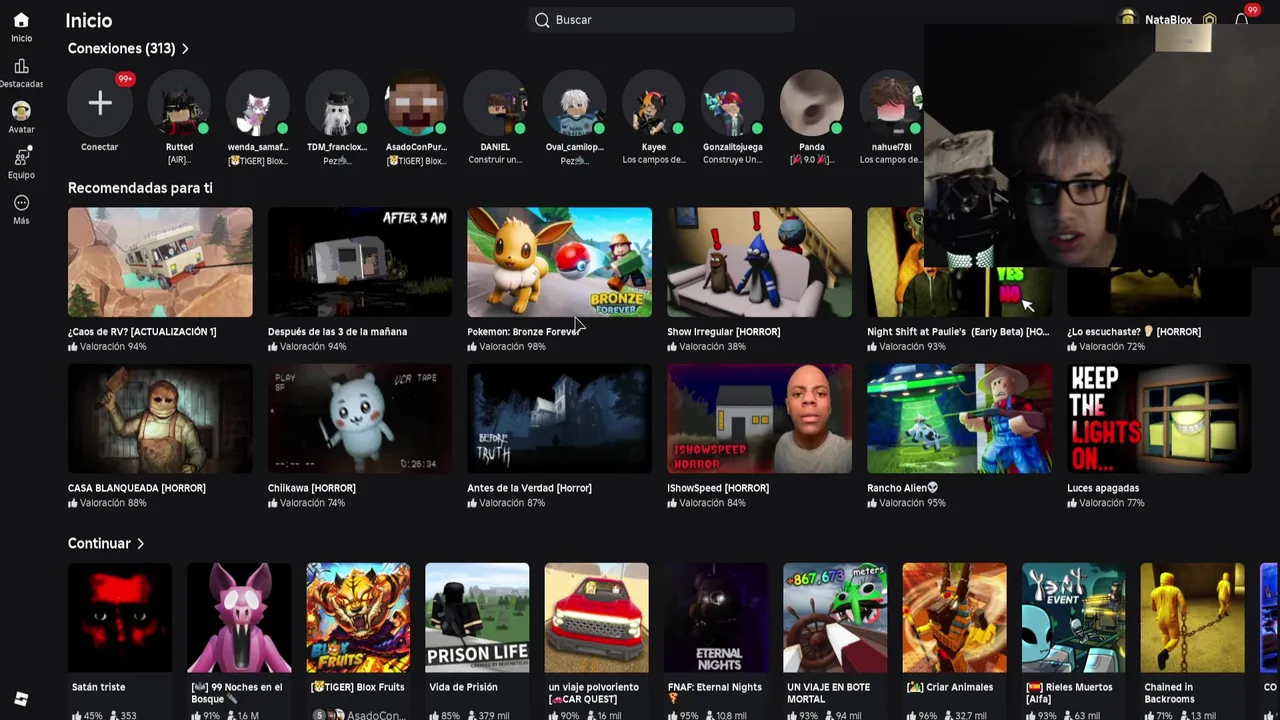Open DANIEL friend avatar

(x=495, y=103)
